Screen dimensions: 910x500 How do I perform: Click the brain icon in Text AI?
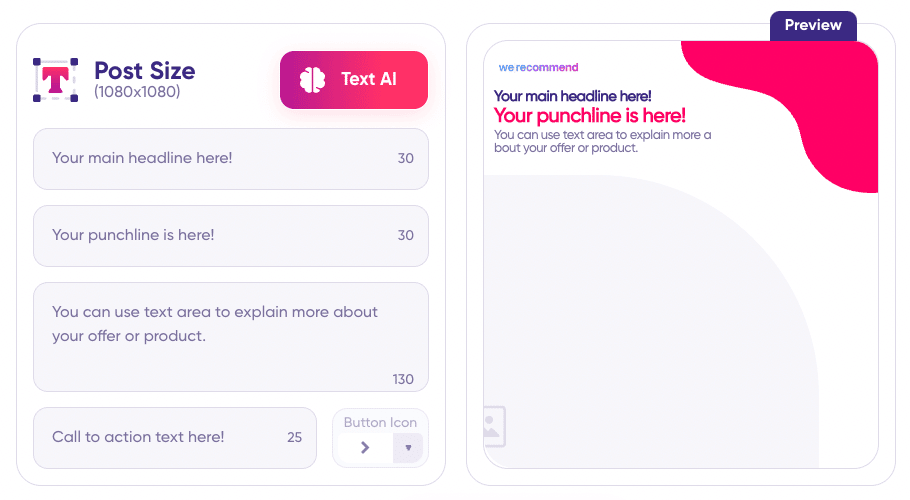pyautogui.click(x=312, y=79)
